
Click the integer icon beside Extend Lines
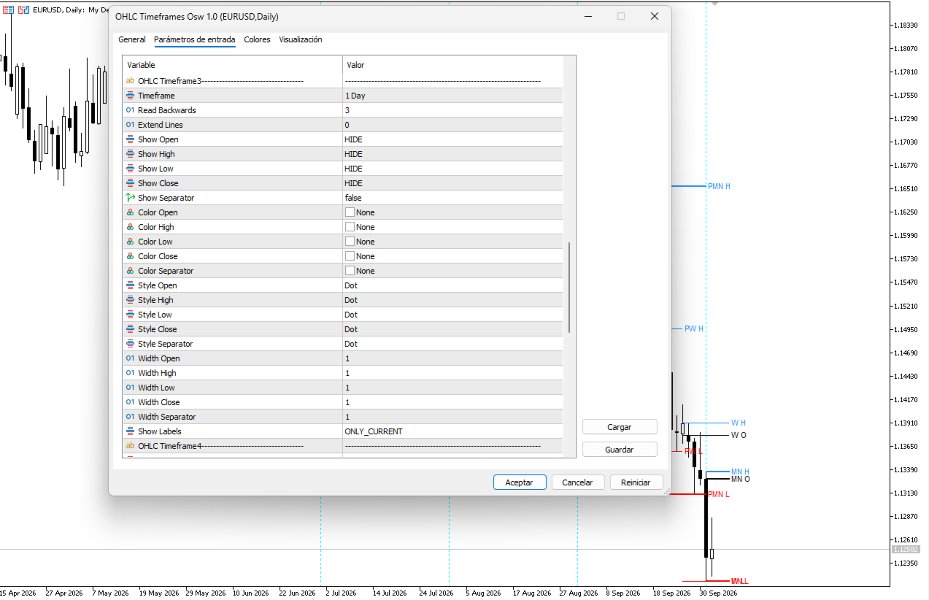tap(130, 125)
